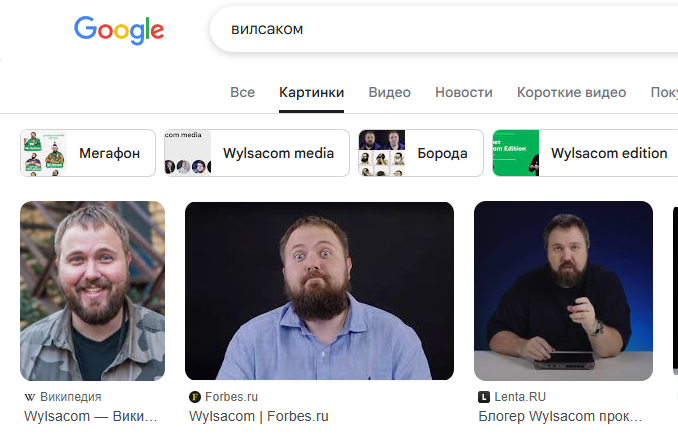The height and width of the screenshot is (442, 678).
Task: Select the Мегафон chip thumbnail
Action: pos(44,153)
